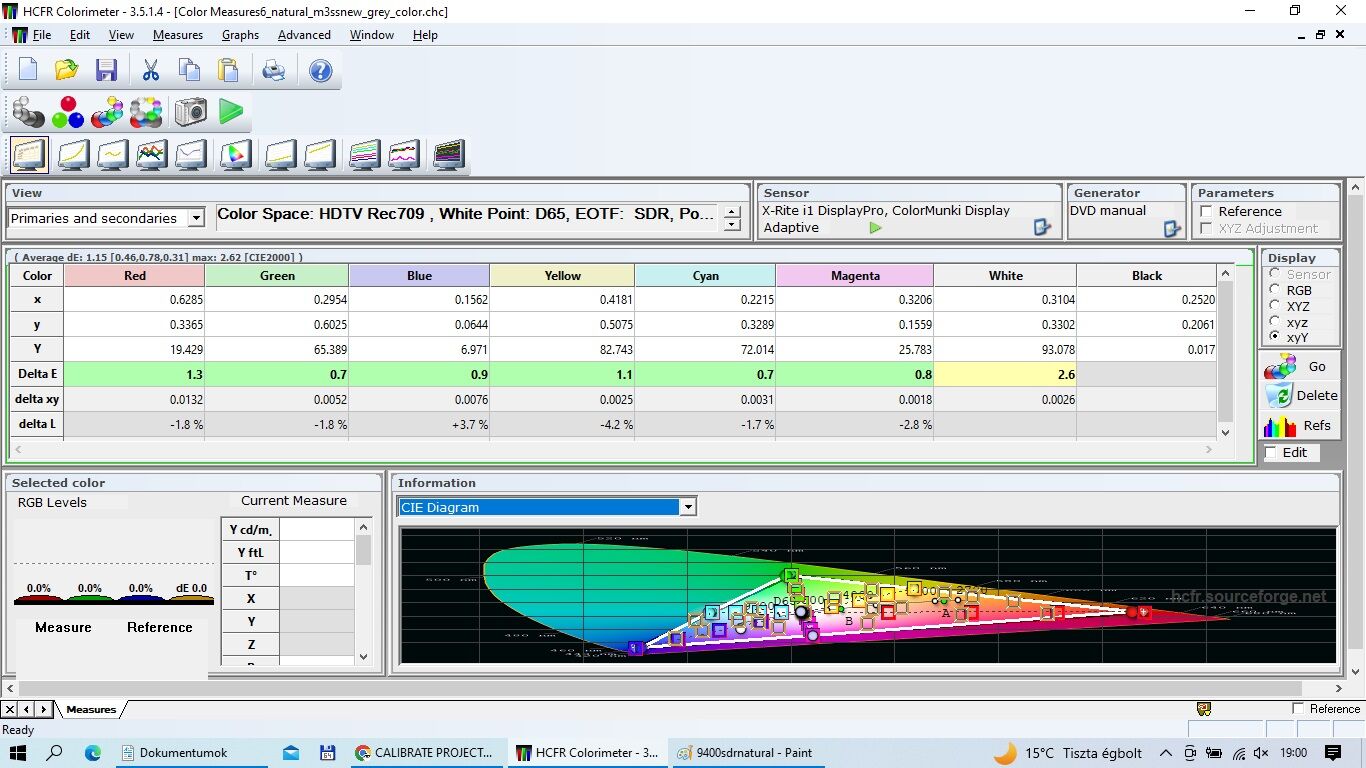
Task: Open the CIE Diagram information dropdown
Action: pos(687,508)
